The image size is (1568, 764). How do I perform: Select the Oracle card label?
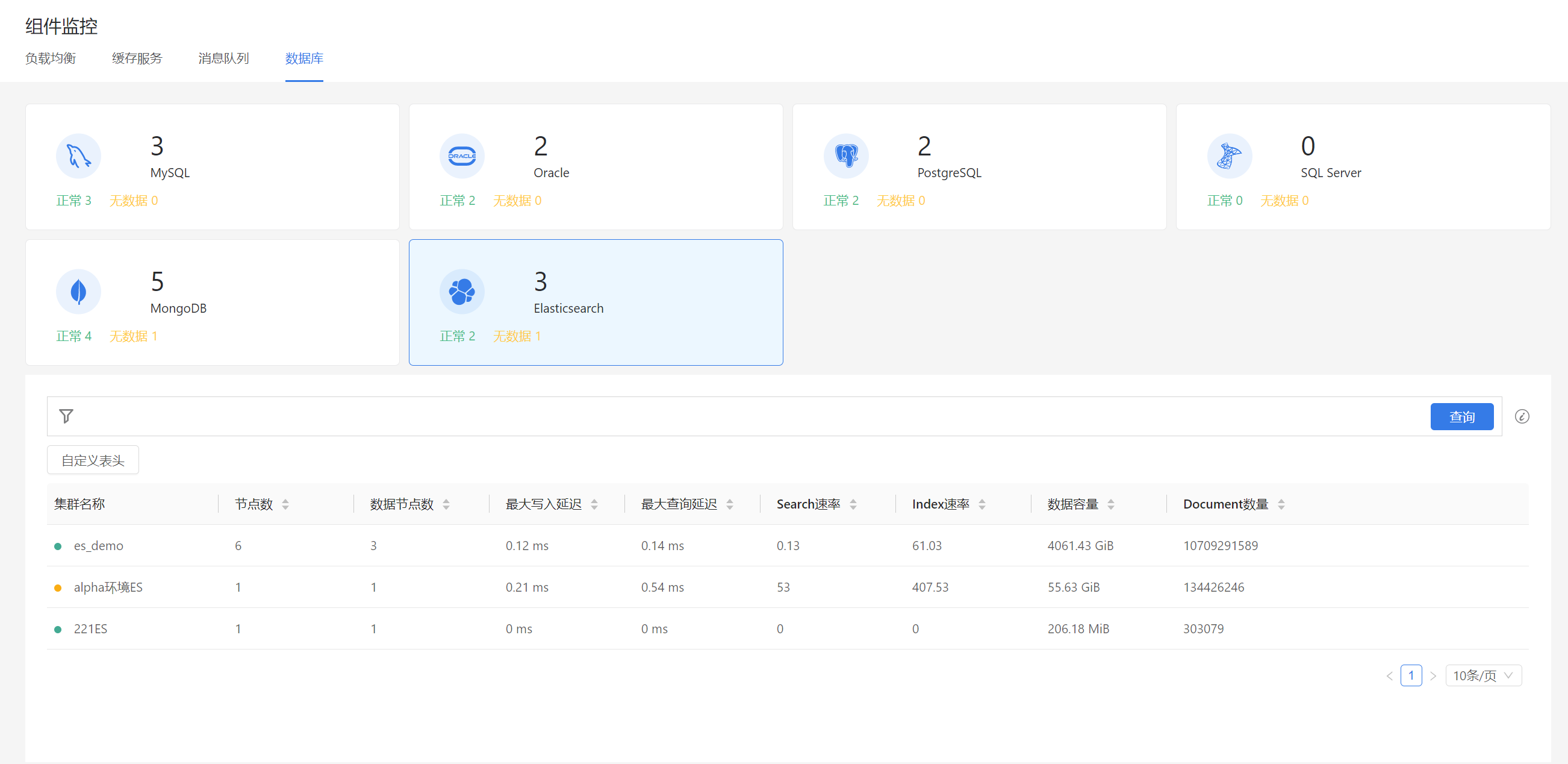pyautogui.click(x=551, y=172)
